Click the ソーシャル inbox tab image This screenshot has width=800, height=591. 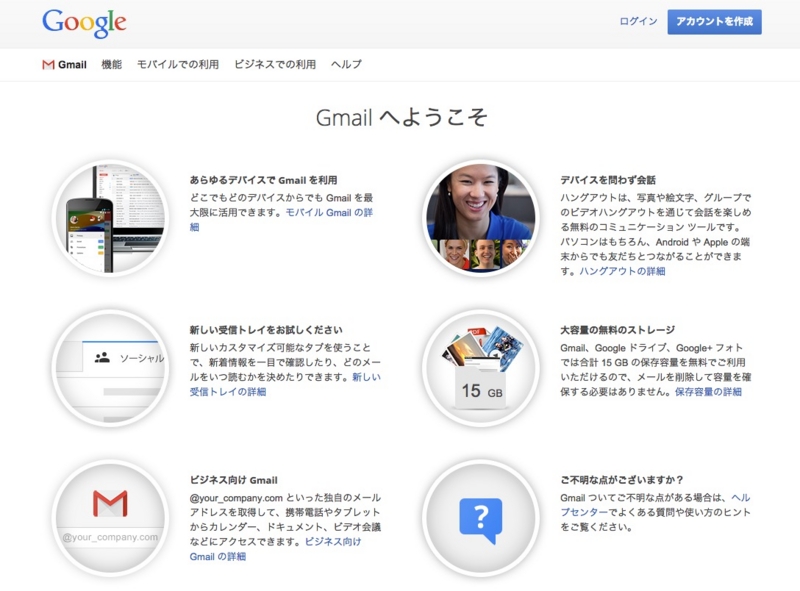tap(110, 368)
